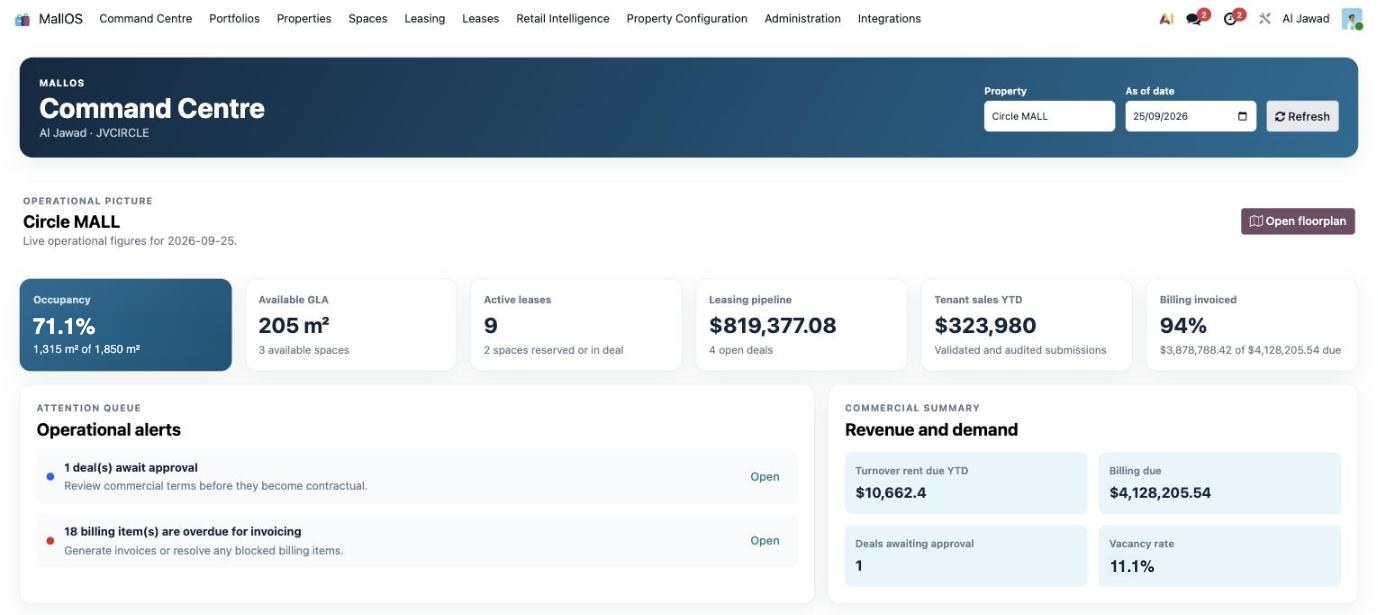Click the Active leases card
Viewport: 1378px width, 615px height.
click(x=576, y=325)
